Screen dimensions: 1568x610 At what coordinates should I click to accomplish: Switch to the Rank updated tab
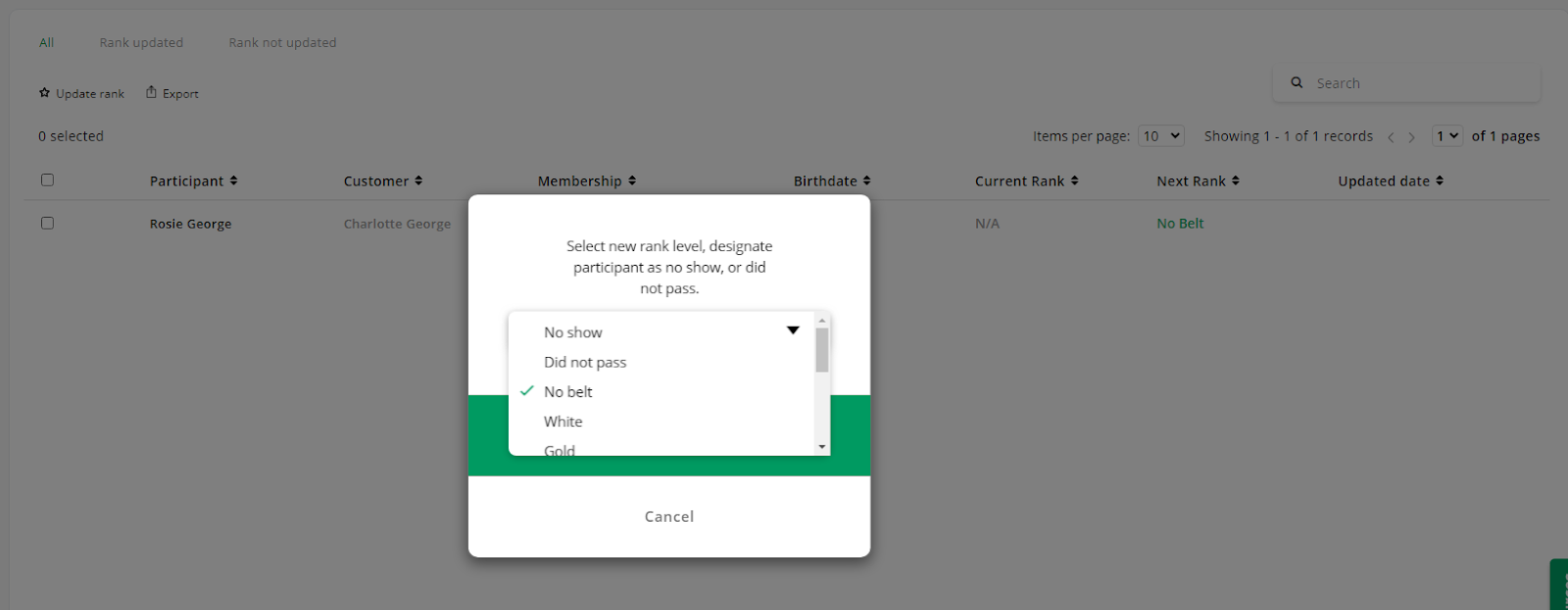[141, 42]
